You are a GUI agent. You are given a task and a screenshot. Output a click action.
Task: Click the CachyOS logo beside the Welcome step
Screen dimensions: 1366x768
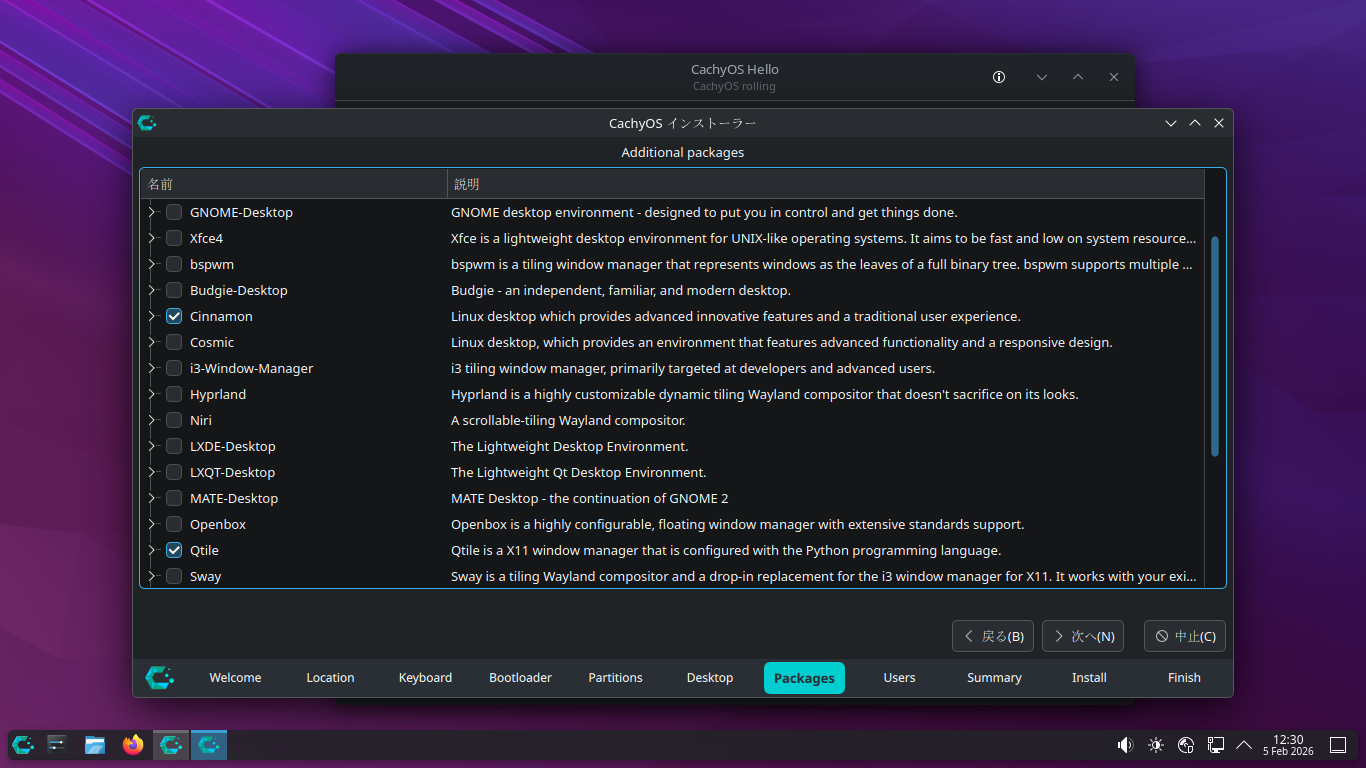point(160,677)
